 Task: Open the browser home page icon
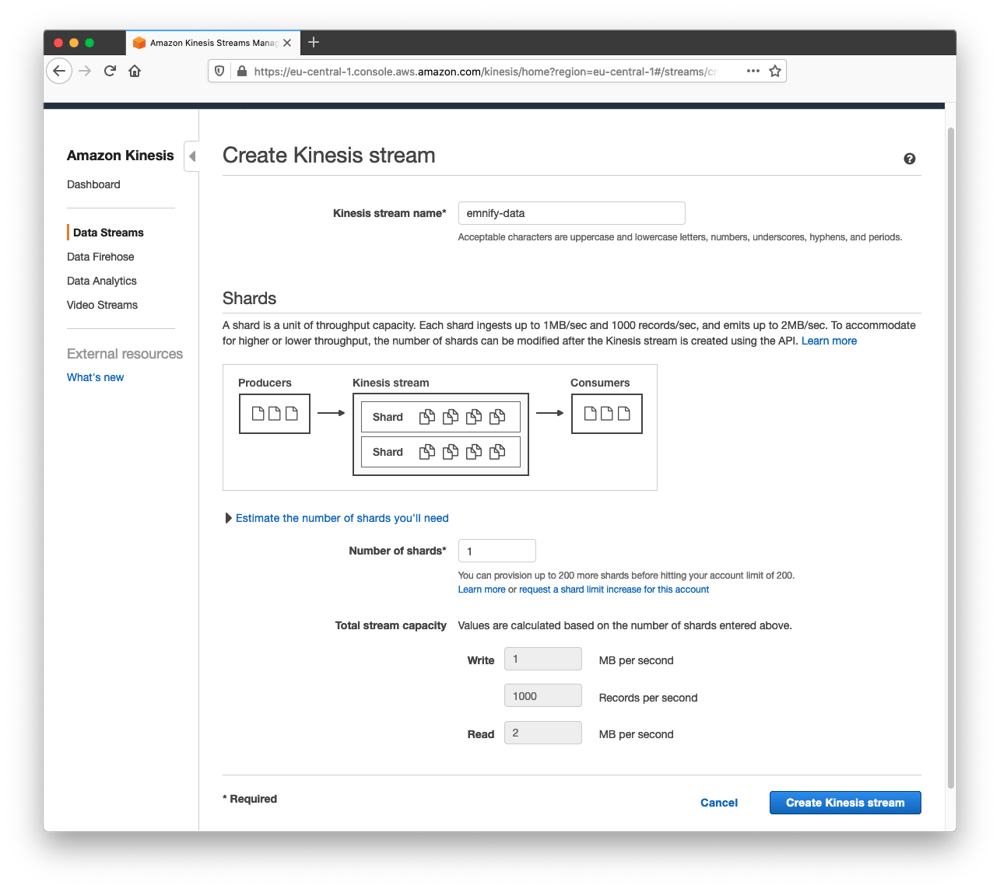[x=135, y=71]
